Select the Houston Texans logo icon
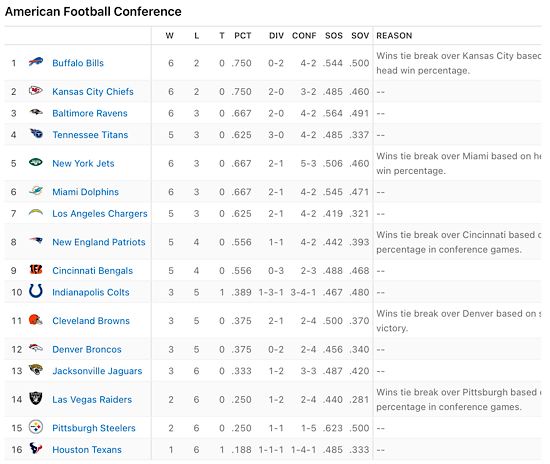Viewport: 550px width, 464px height. pyautogui.click(x=36, y=449)
